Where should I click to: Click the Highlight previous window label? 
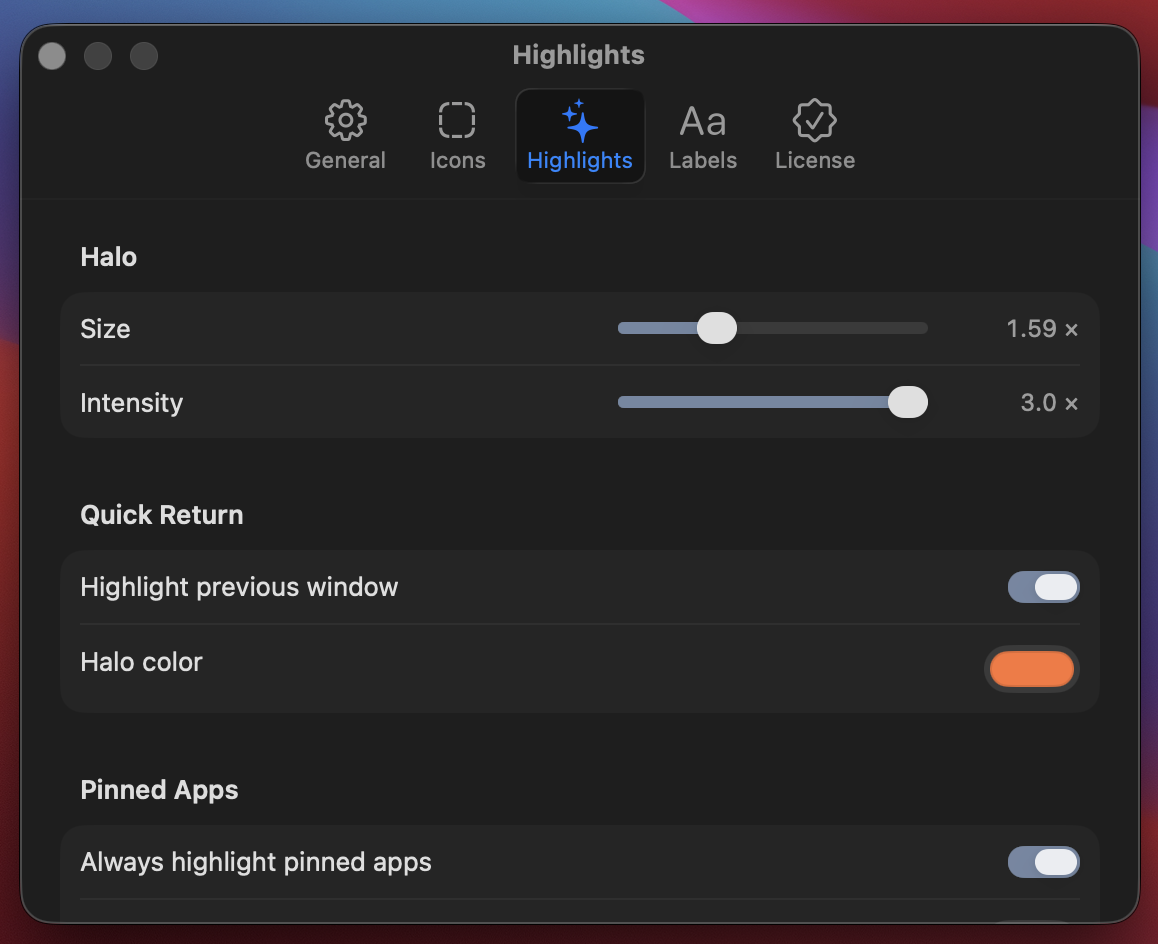239,587
